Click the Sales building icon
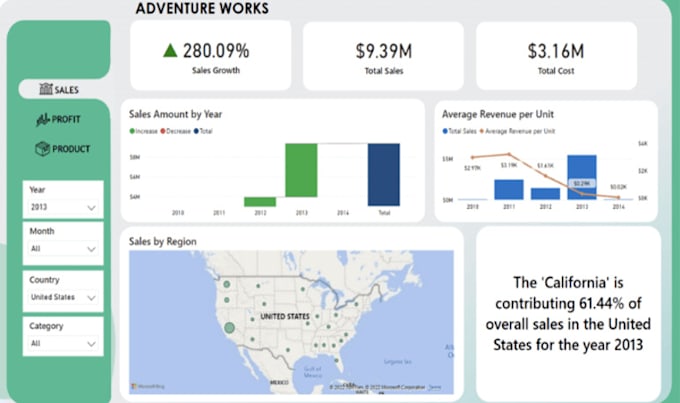 pos(46,89)
